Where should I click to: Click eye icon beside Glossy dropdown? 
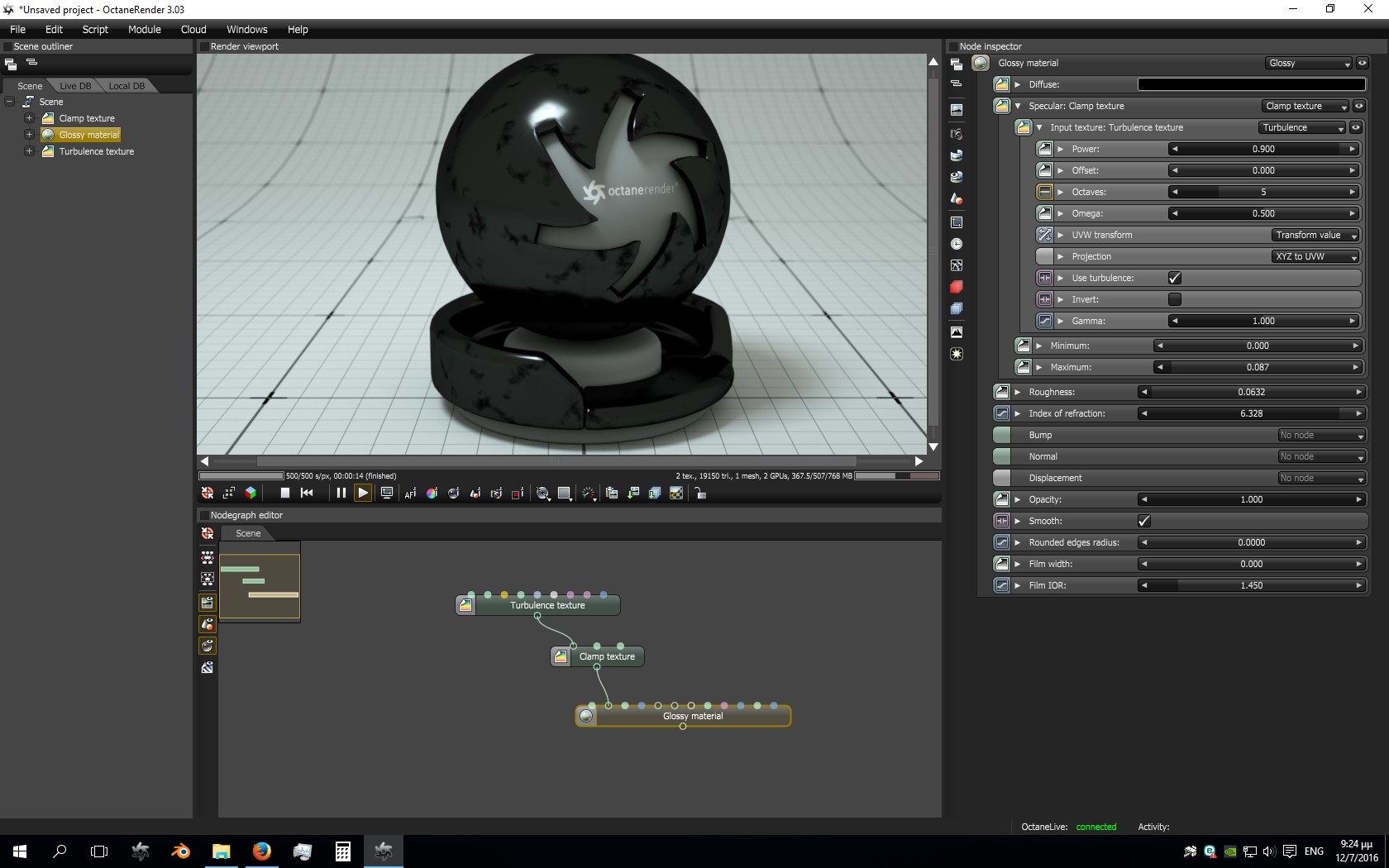pyautogui.click(x=1362, y=63)
